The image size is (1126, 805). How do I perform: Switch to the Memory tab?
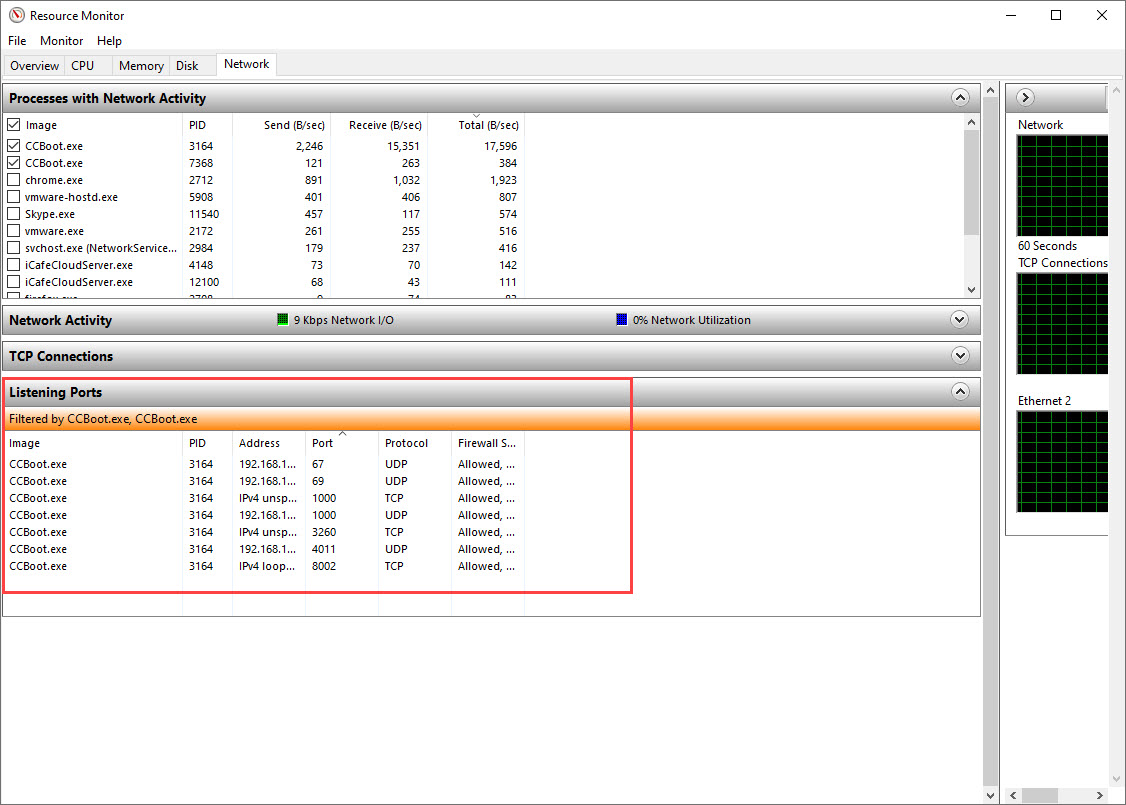pyautogui.click(x=141, y=66)
